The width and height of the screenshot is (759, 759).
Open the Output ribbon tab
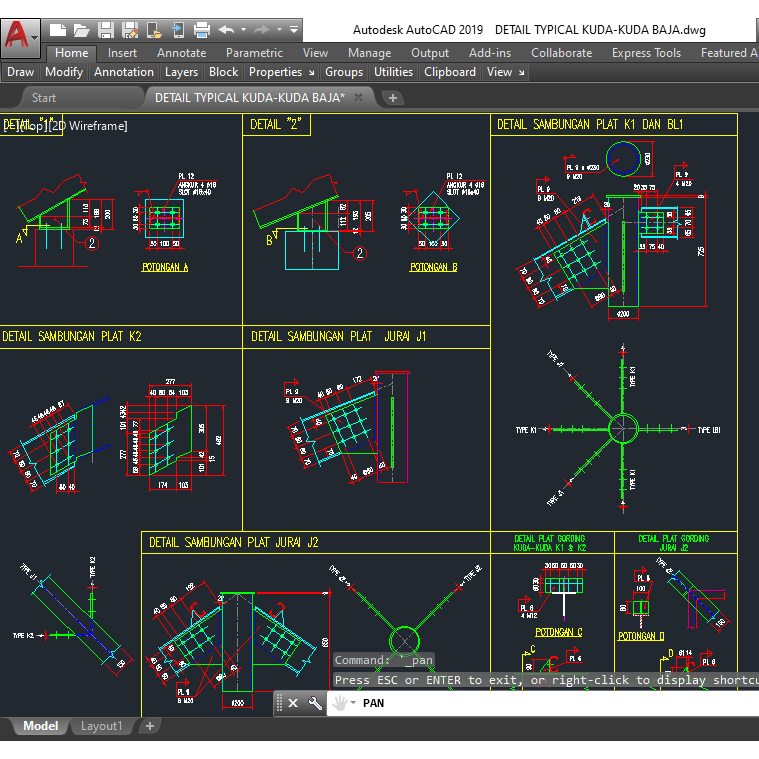(x=430, y=53)
